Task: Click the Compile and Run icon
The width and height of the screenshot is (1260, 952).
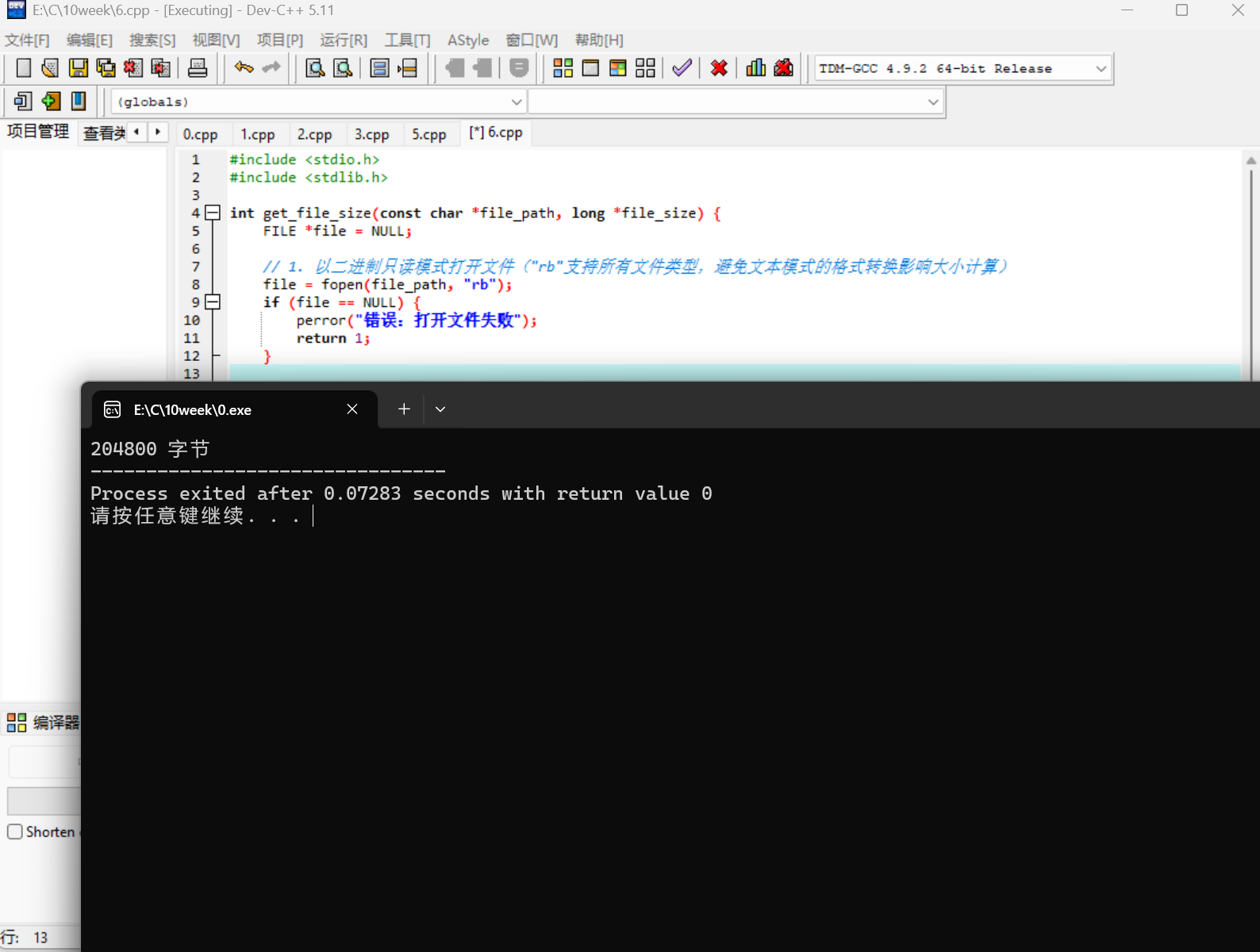Action: coord(618,68)
